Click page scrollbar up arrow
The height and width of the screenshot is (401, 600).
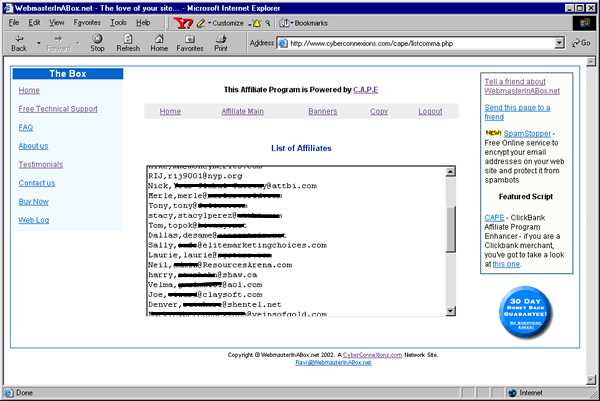click(591, 61)
